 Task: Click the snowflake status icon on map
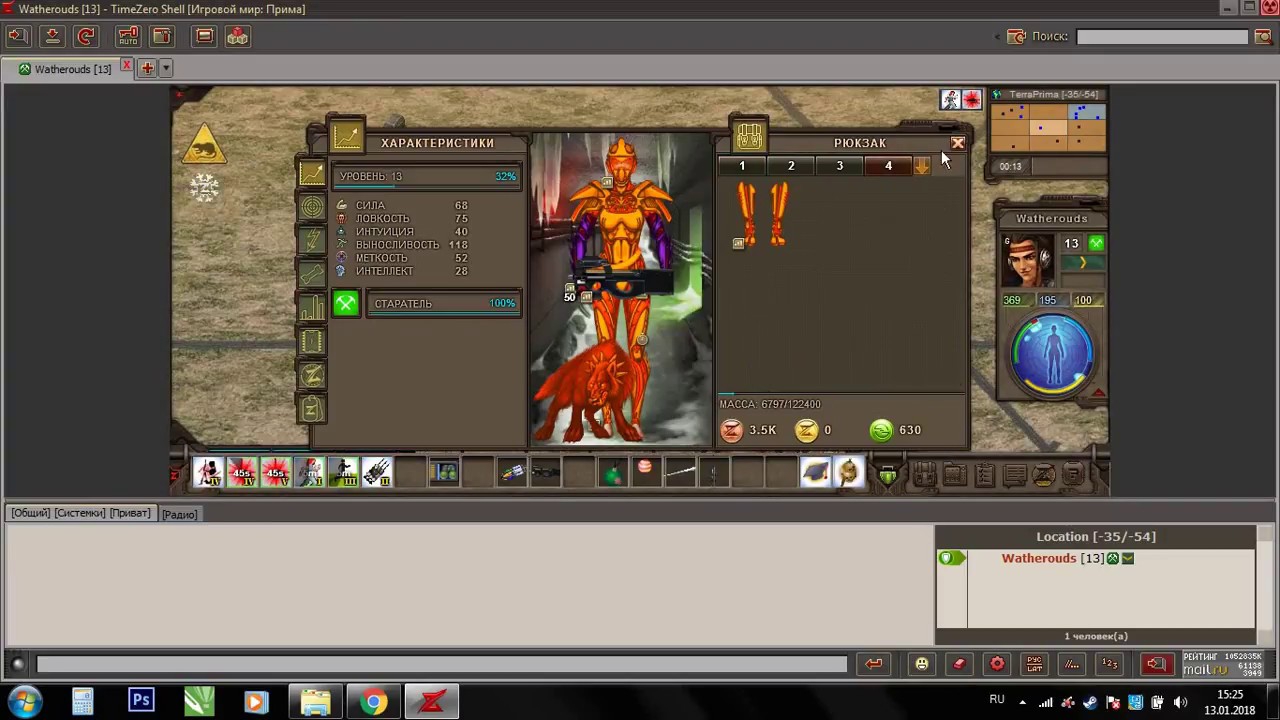pyautogui.click(x=204, y=187)
